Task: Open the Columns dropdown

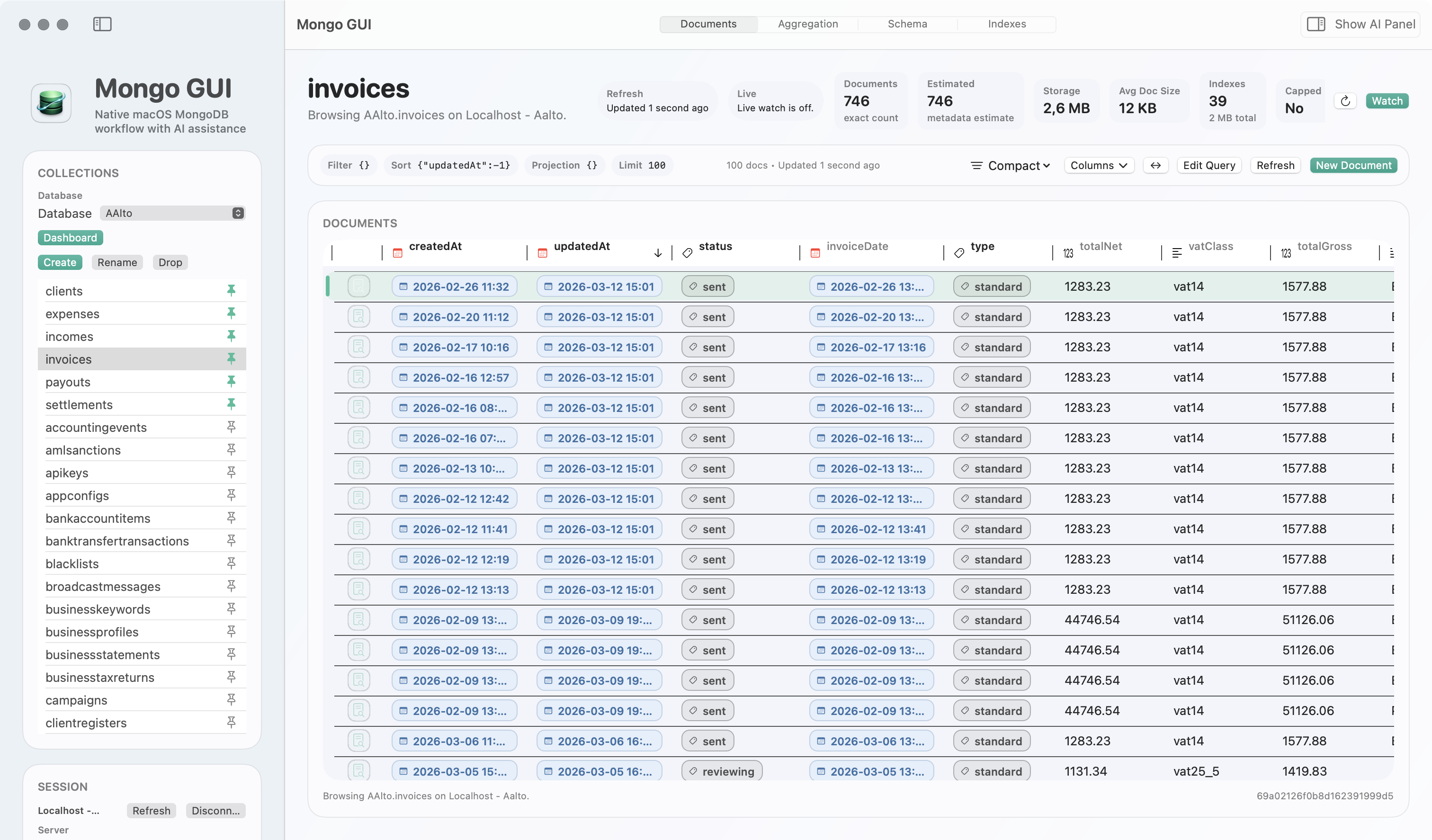Action: coord(1099,165)
